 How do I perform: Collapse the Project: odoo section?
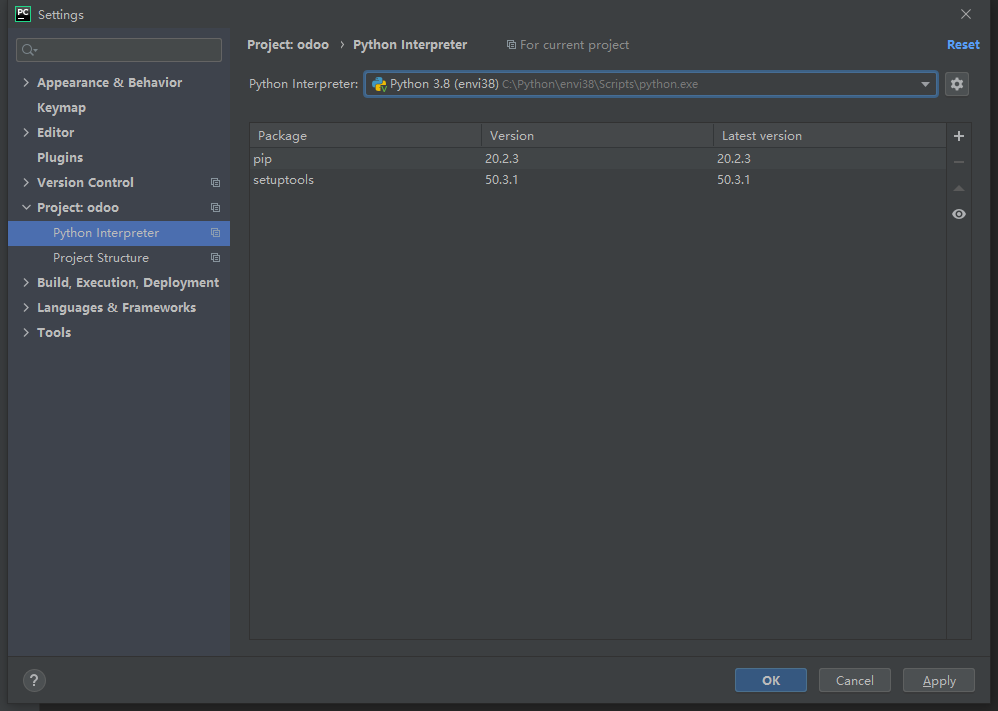click(26, 207)
